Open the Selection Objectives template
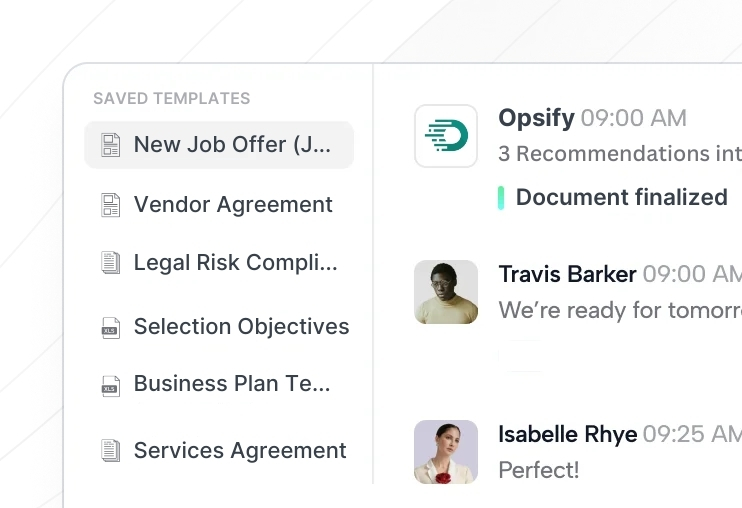 [x=241, y=327]
